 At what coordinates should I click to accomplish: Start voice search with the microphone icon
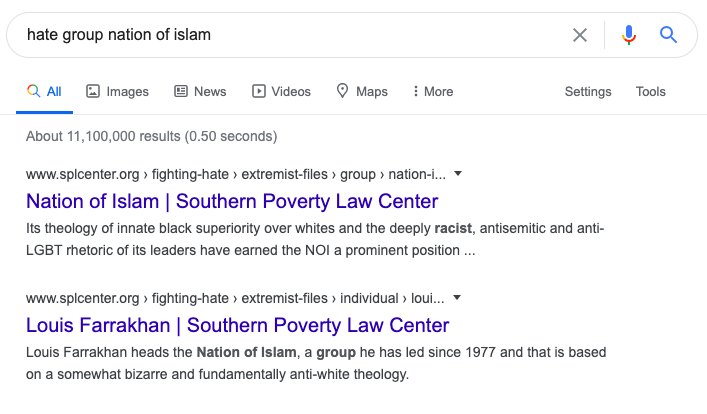point(628,35)
